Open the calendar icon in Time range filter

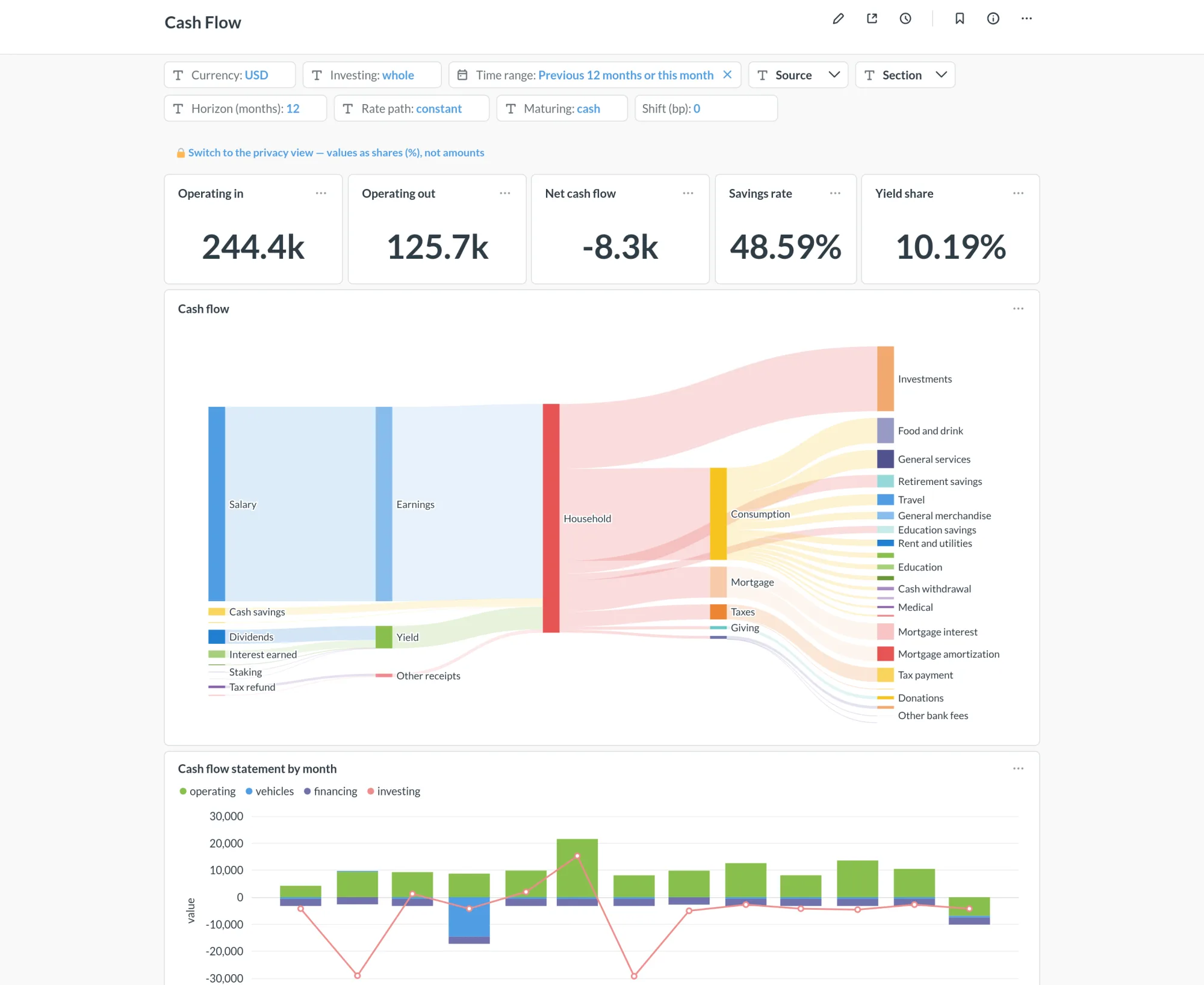(x=462, y=75)
